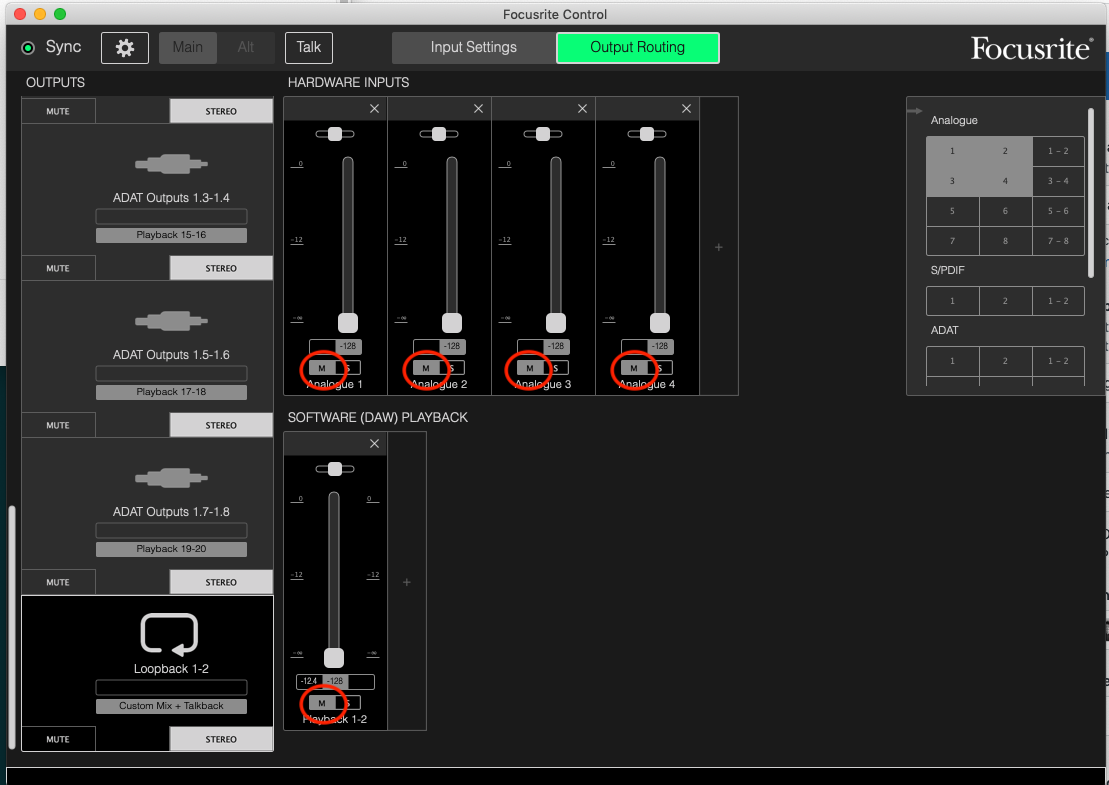The width and height of the screenshot is (1109, 785).
Task: Toggle STEREO above ADAT Outputs 1.5-1.6
Action: pyautogui.click(x=221, y=268)
